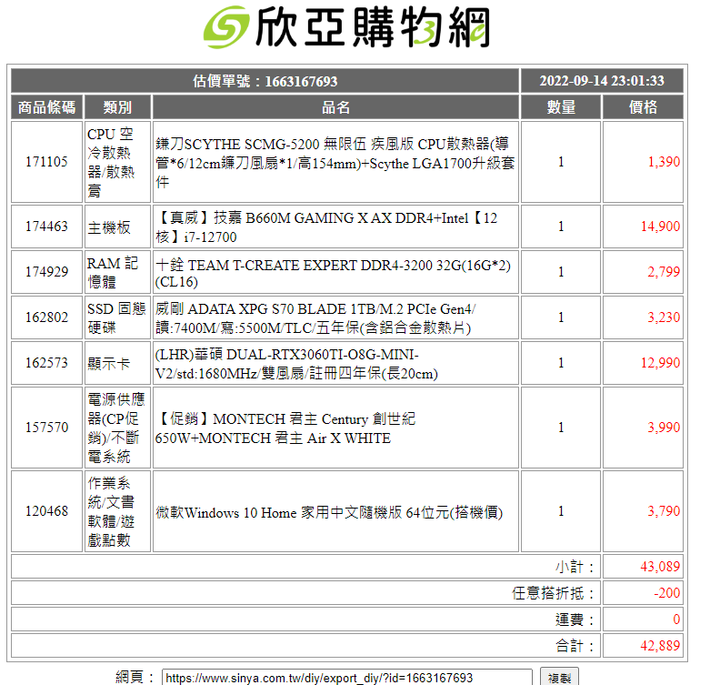
Task: Click the 小計： label
Action: [575, 567]
